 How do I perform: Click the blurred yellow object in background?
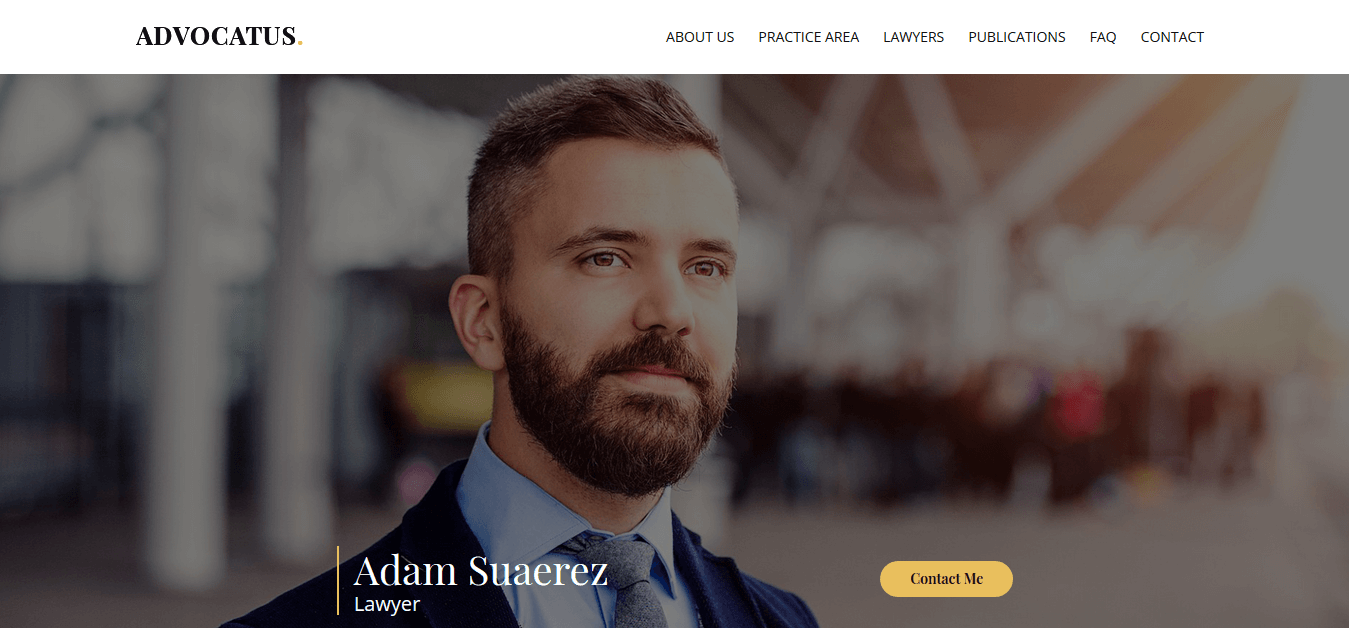pos(447,395)
